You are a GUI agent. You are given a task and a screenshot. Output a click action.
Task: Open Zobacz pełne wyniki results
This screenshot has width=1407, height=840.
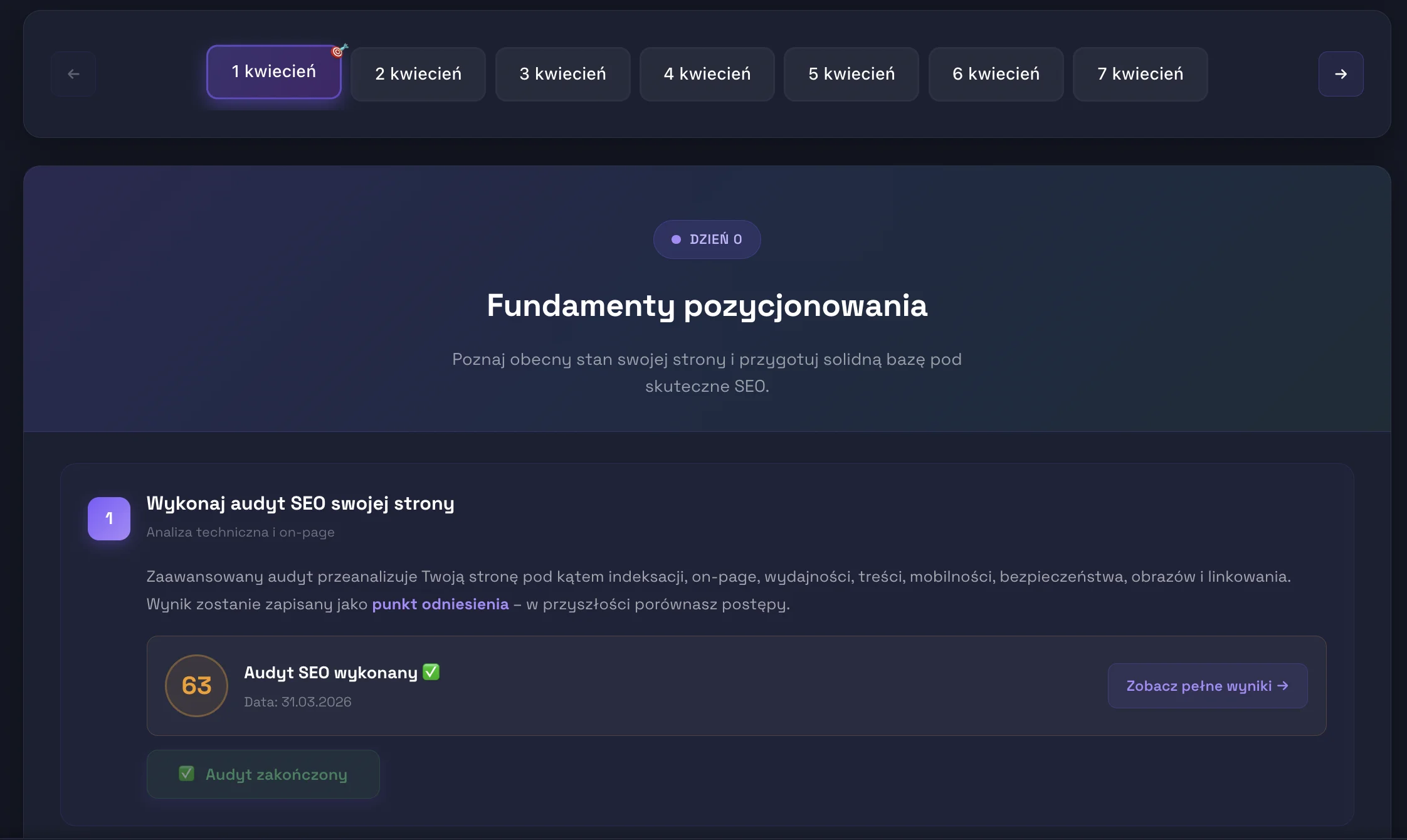click(x=1207, y=686)
